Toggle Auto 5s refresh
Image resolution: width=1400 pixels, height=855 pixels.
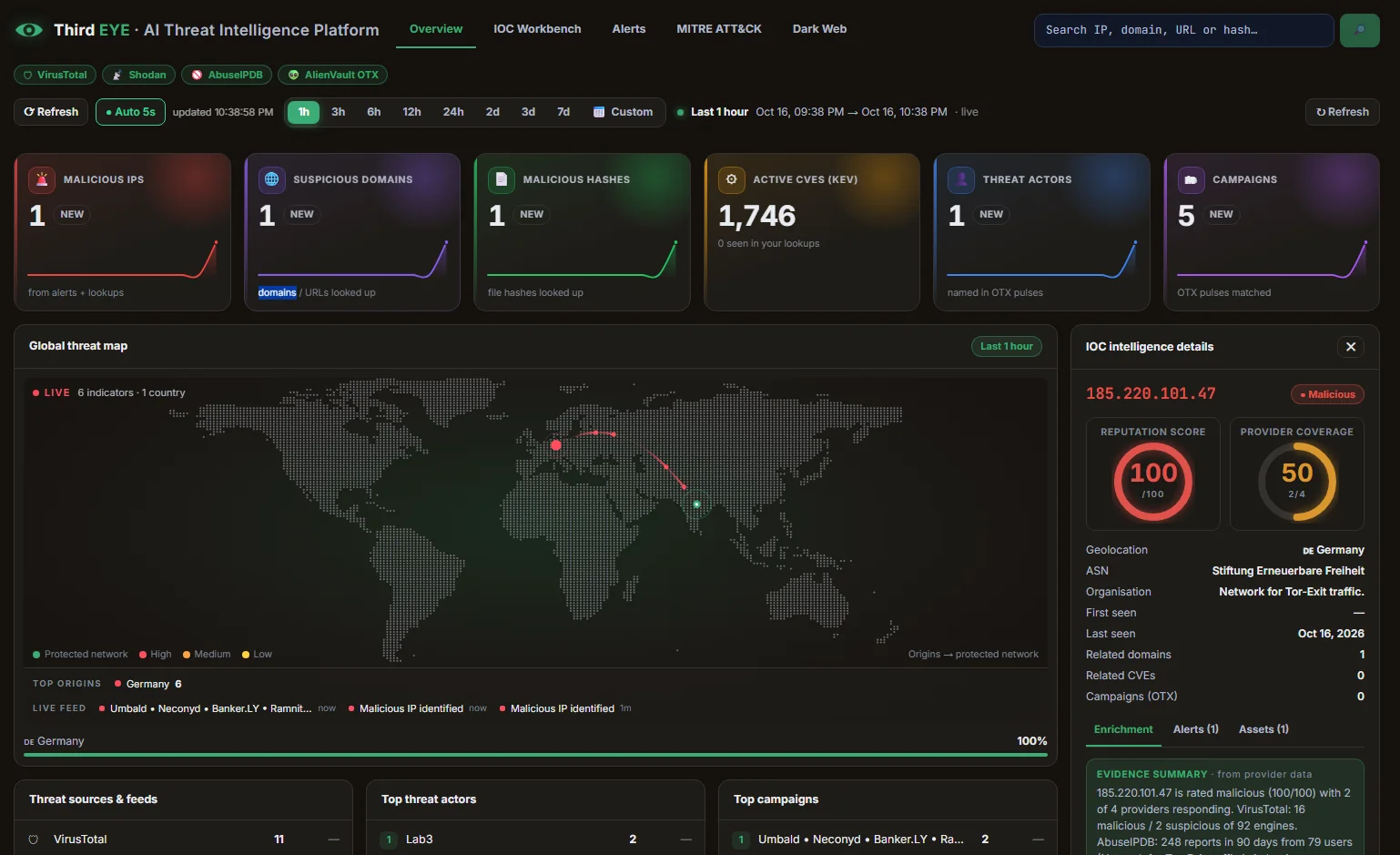pyautogui.click(x=130, y=112)
